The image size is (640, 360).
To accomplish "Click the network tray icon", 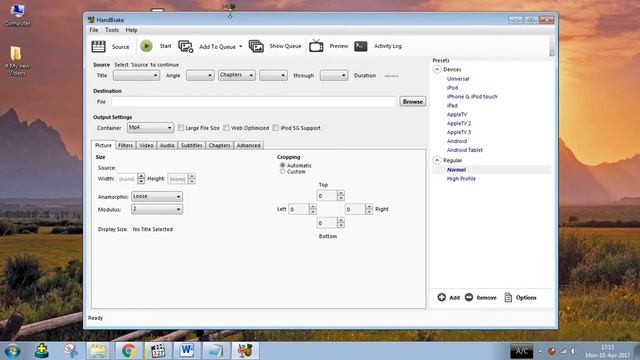I will click(564, 351).
